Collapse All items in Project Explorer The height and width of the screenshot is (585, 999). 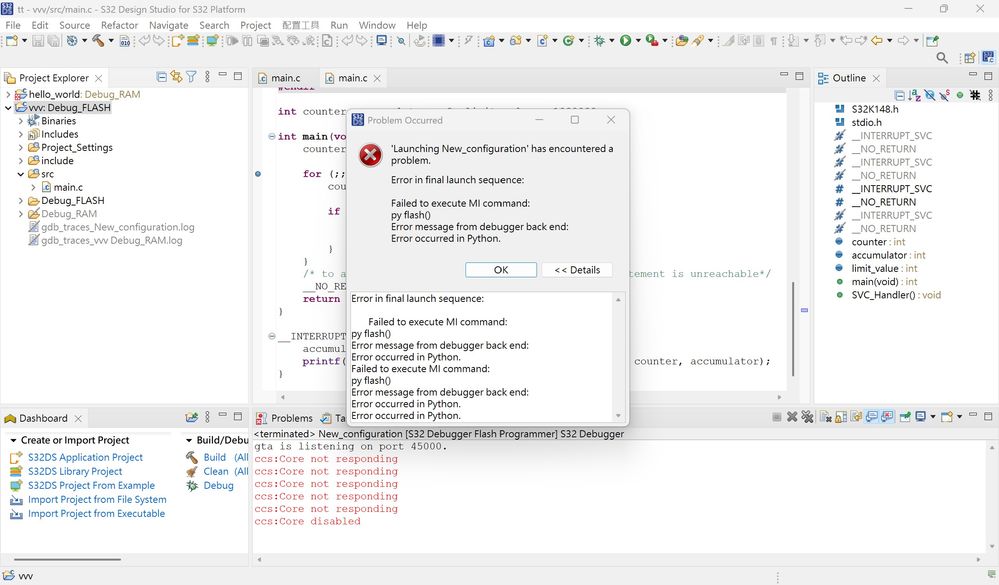163,77
